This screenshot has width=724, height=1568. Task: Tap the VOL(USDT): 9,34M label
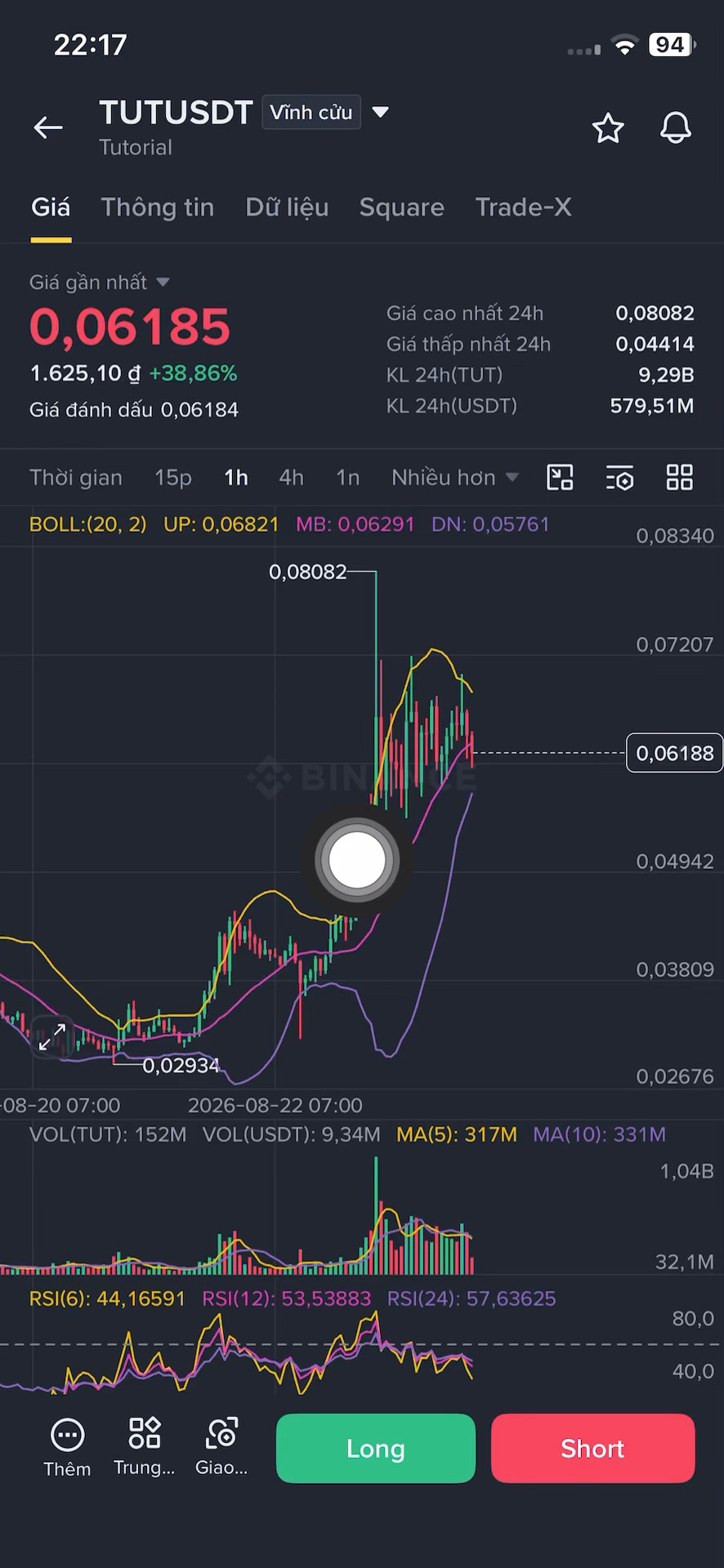click(292, 1134)
